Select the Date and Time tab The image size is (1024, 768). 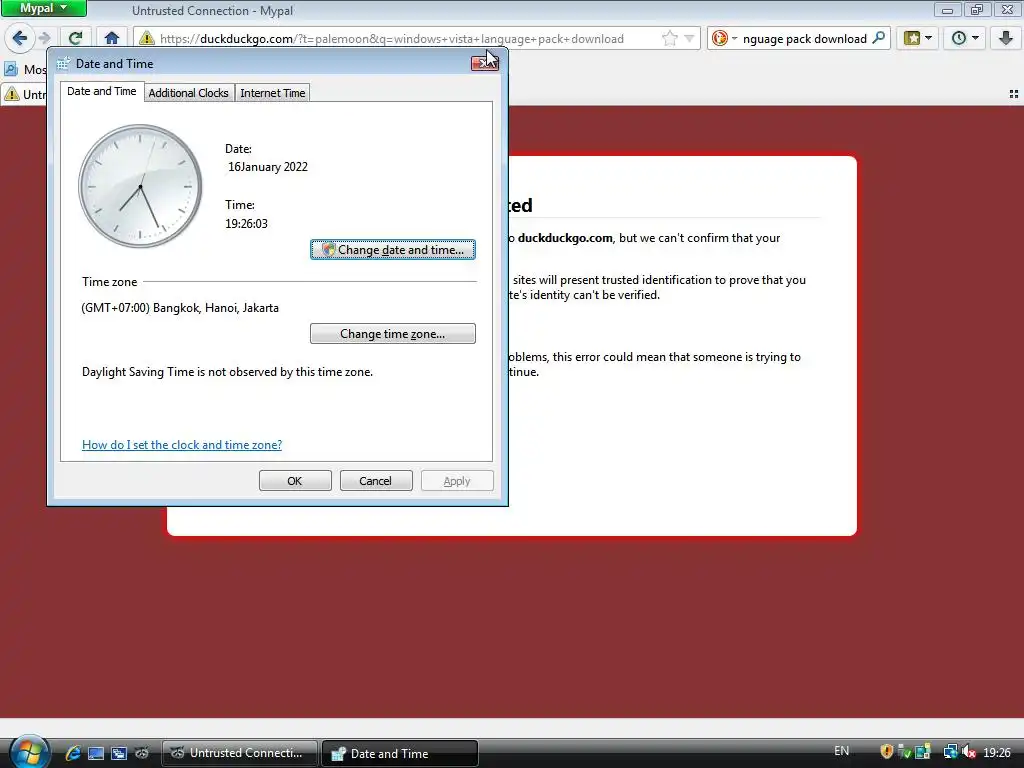101,91
